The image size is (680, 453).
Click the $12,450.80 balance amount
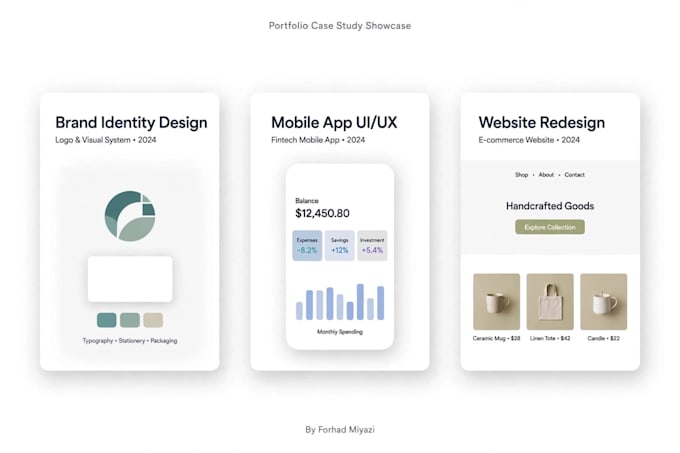pos(322,213)
